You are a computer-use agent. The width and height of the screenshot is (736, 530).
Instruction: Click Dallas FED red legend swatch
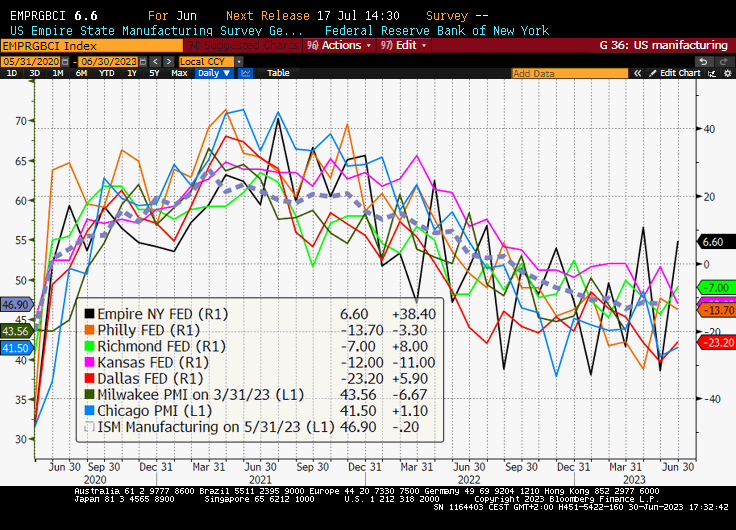pyautogui.click(x=89, y=378)
